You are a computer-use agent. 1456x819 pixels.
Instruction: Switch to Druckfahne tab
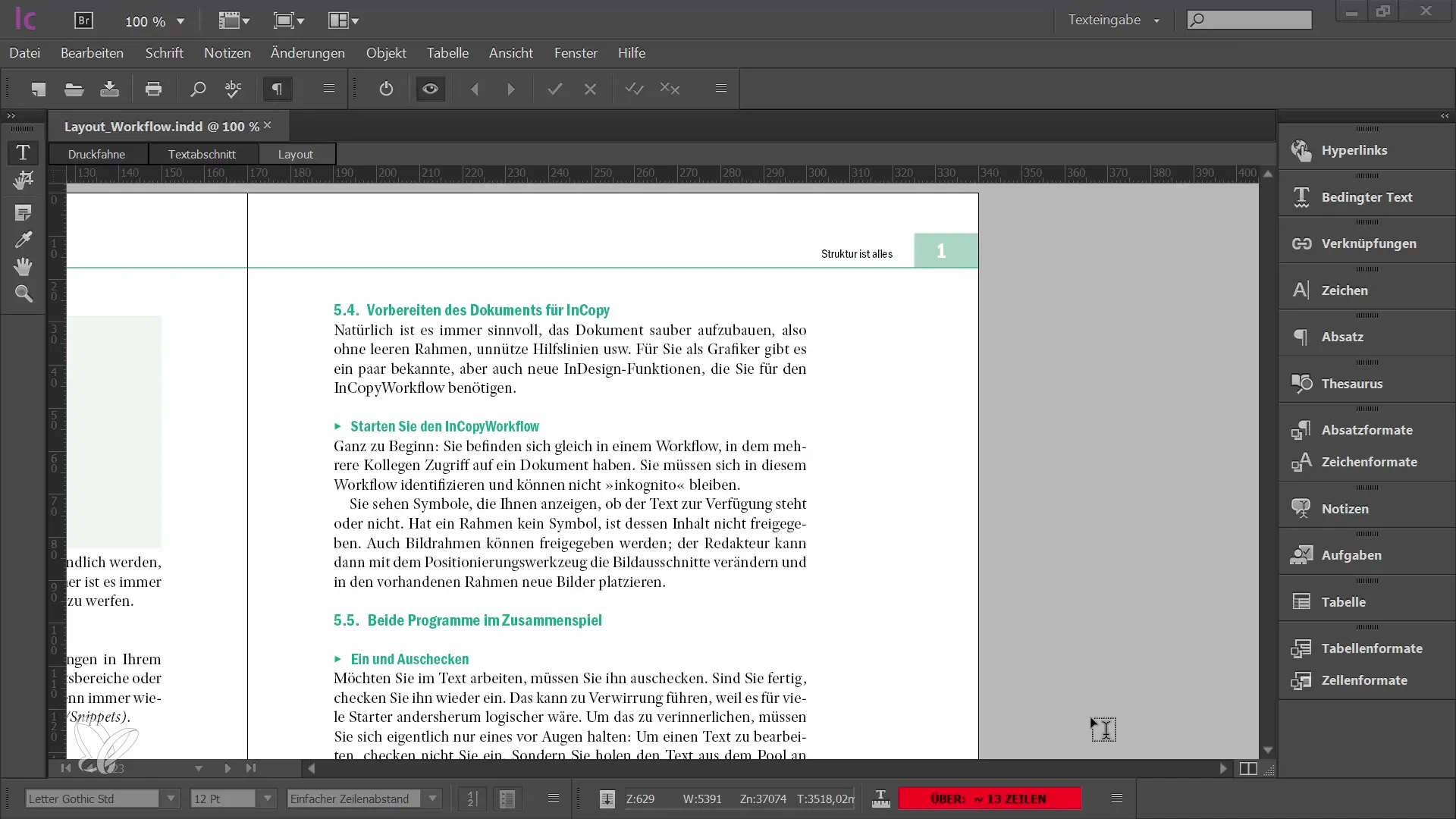coord(96,153)
